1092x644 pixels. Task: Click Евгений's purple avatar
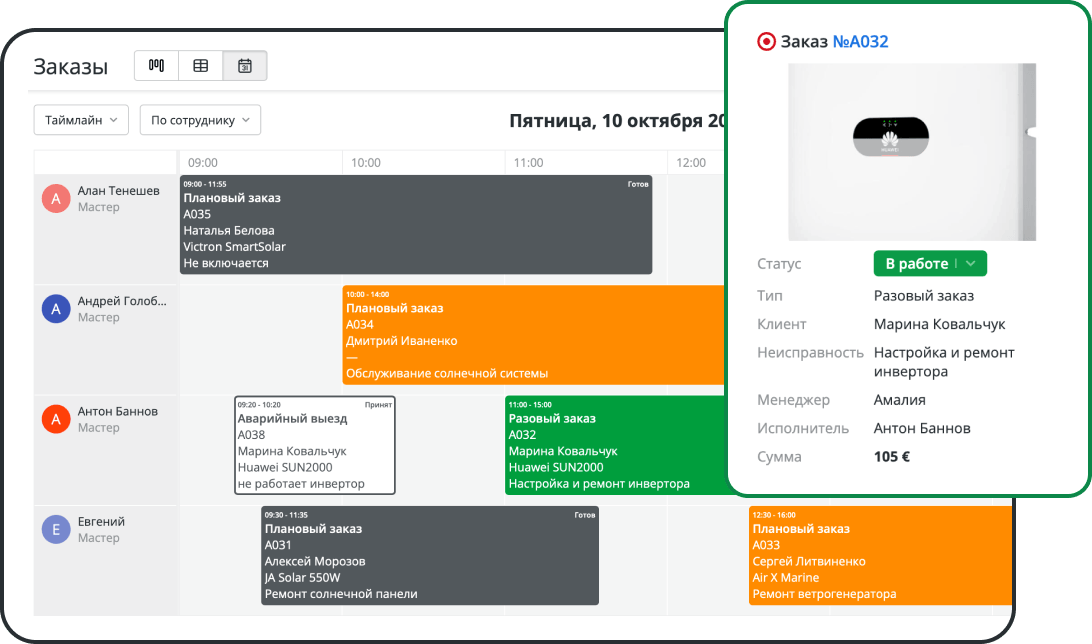coord(56,529)
